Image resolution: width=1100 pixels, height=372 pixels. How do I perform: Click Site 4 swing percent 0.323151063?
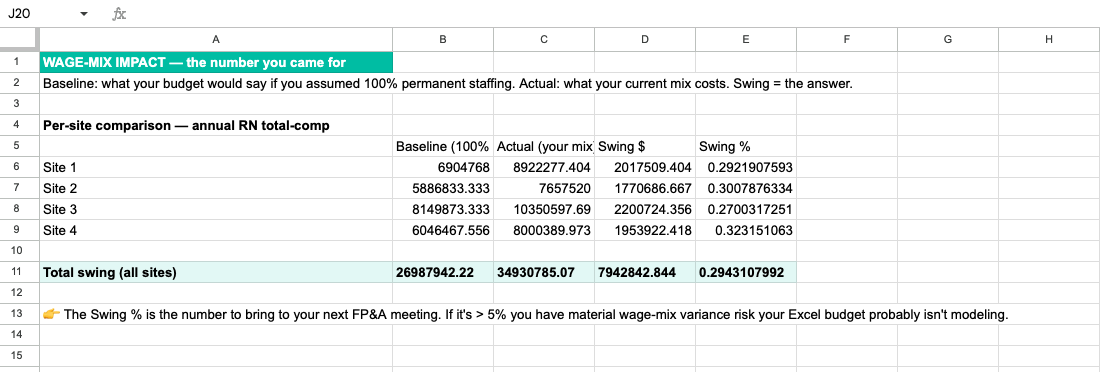[x=746, y=230]
